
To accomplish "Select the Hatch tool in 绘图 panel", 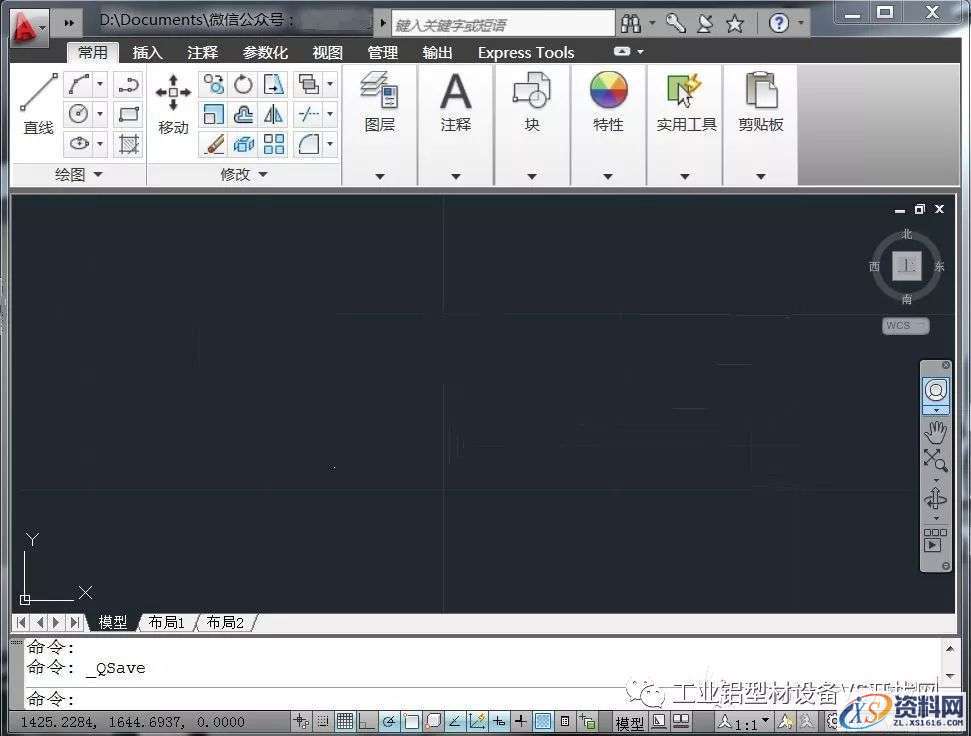I will [x=129, y=145].
